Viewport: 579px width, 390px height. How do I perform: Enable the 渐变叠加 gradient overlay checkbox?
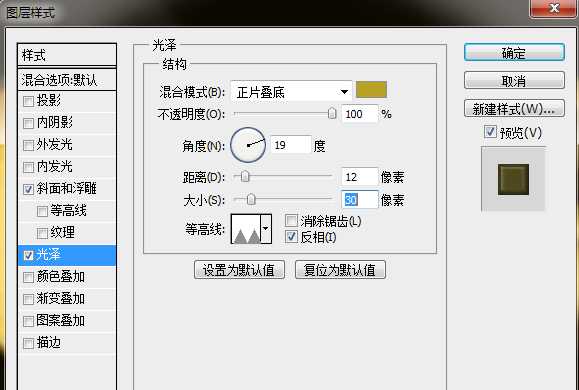click(x=28, y=299)
